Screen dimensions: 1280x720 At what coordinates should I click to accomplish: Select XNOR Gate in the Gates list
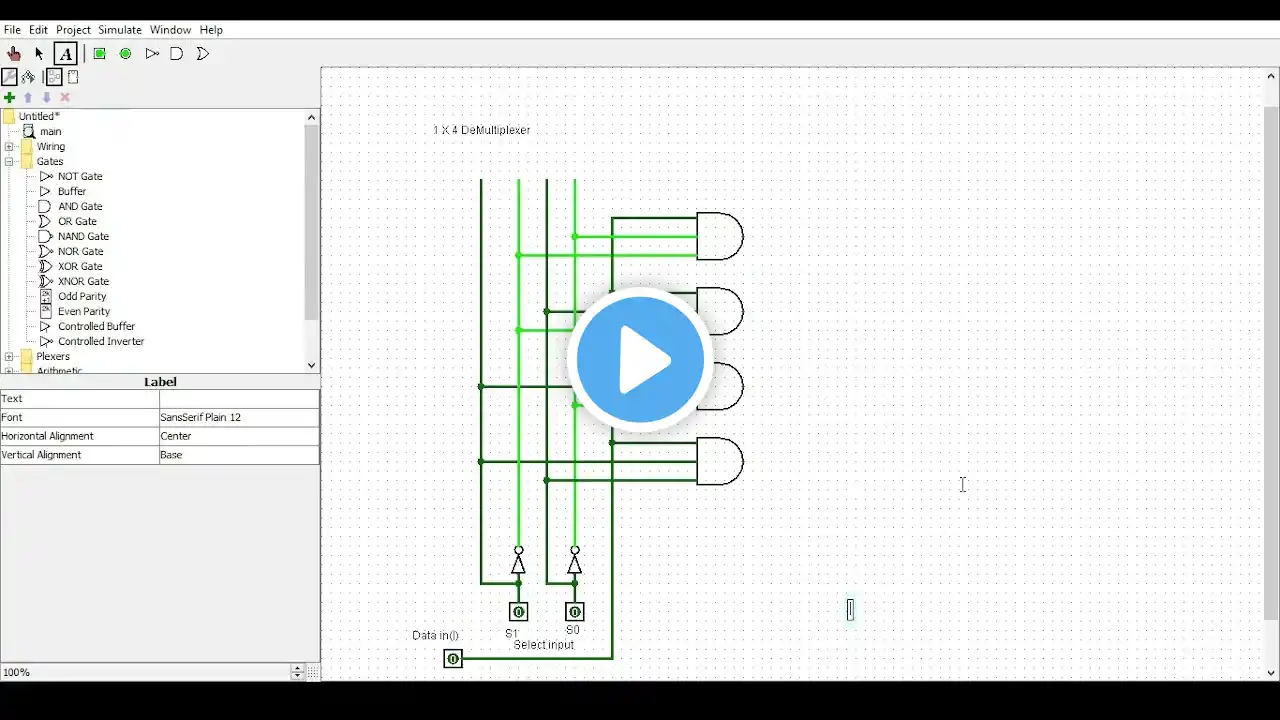tap(83, 281)
